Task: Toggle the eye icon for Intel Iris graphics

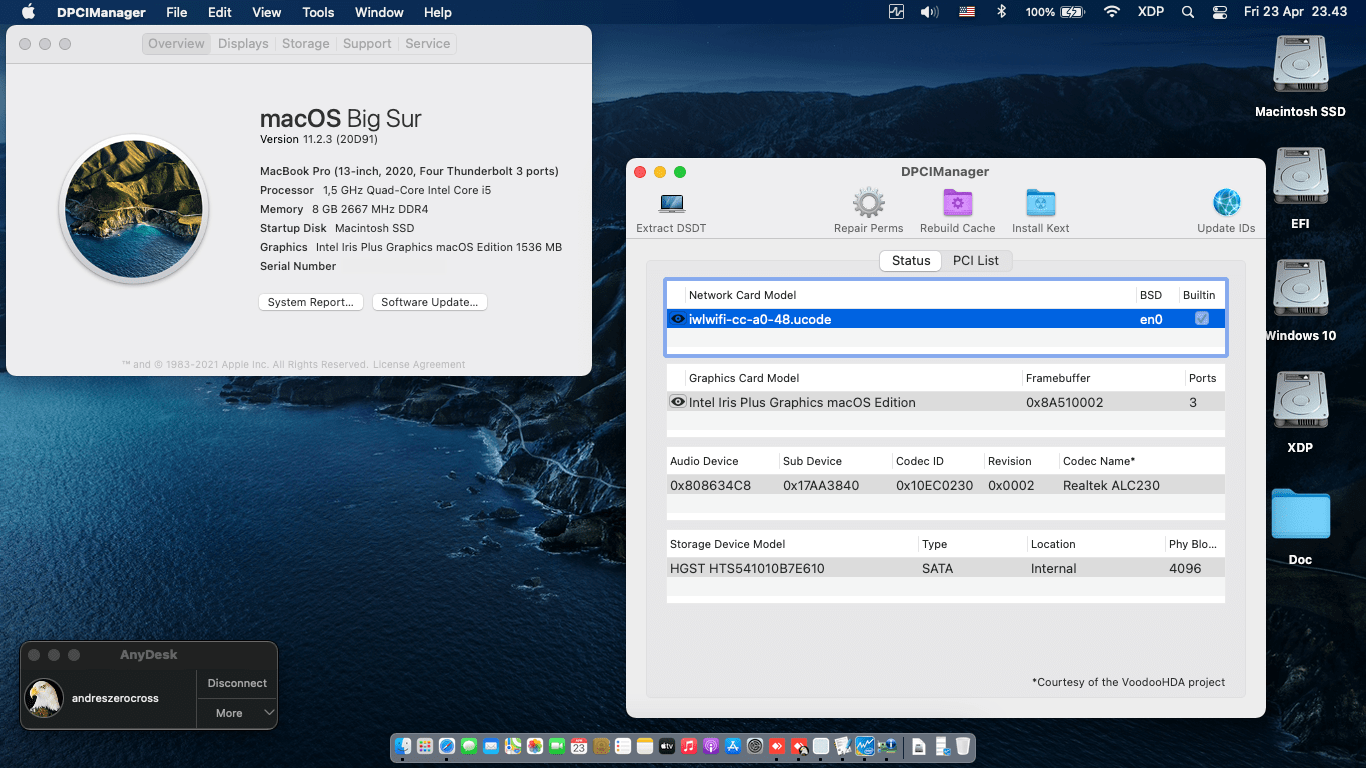Action: (678, 402)
